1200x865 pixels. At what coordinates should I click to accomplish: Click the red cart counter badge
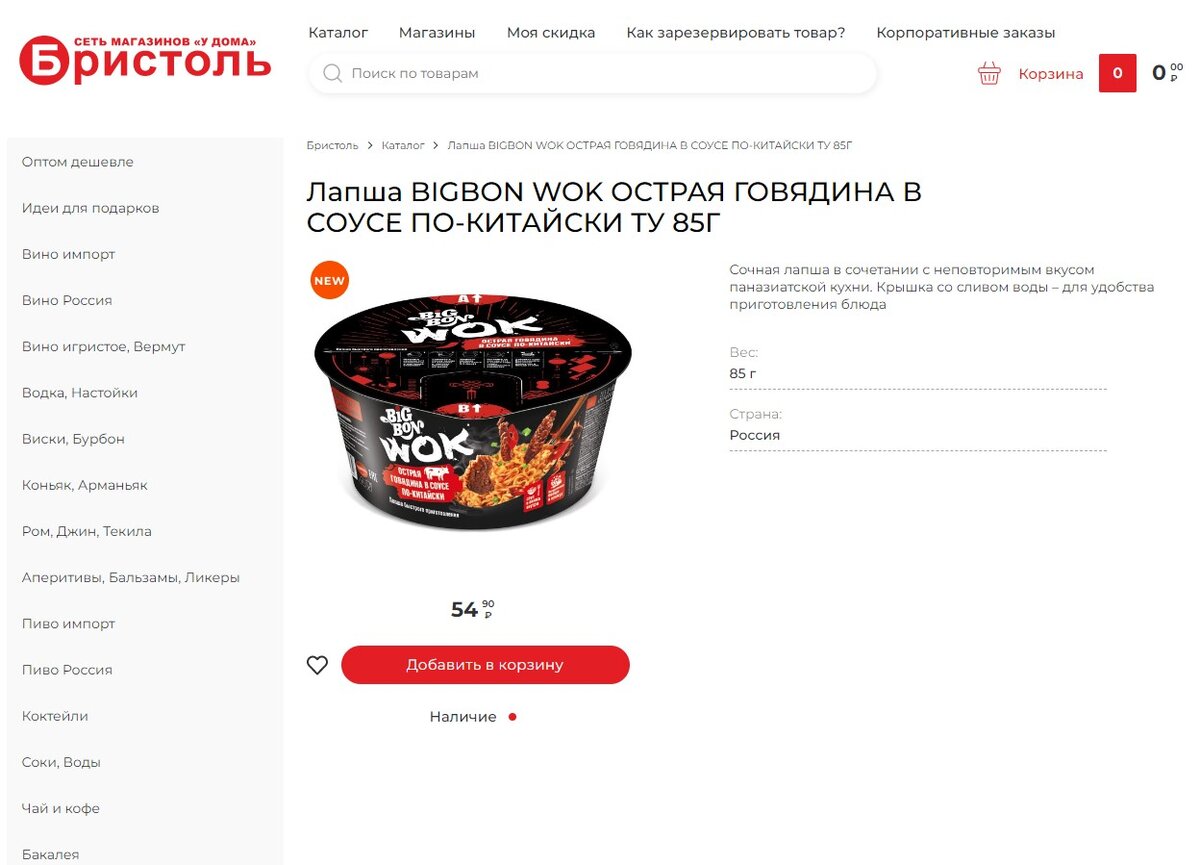[1117, 73]
